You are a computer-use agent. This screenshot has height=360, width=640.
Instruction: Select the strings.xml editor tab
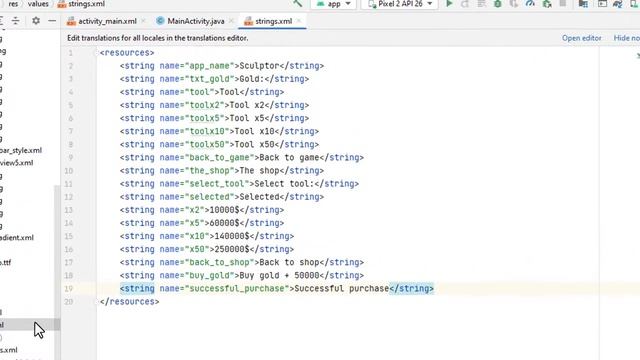273,21
